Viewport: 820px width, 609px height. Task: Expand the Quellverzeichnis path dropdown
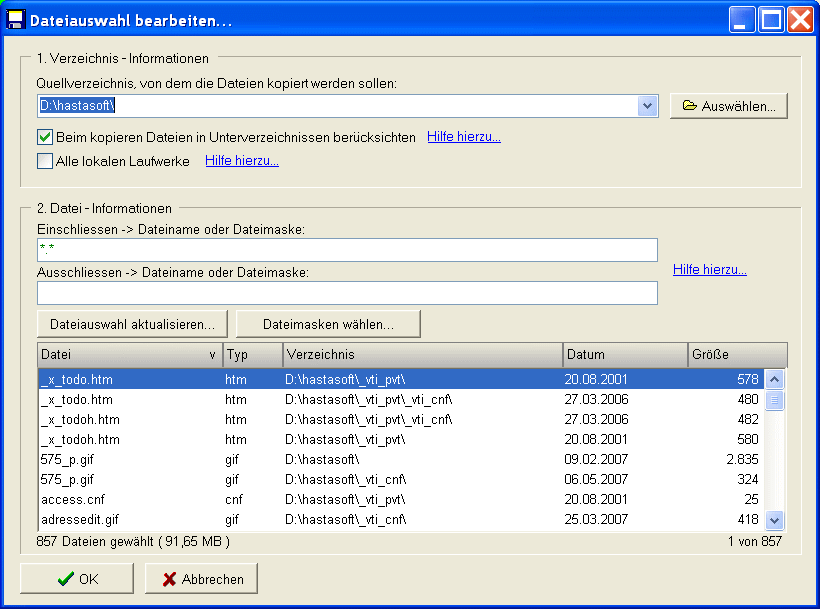pyautogui.click(x=647, y=106)
